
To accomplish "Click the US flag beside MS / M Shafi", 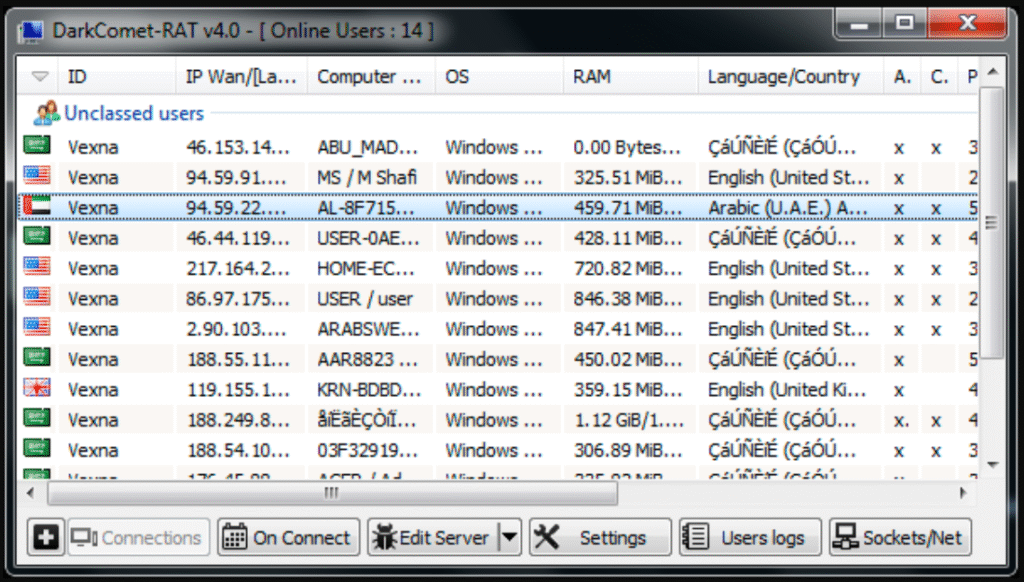I will pyautogui.click(x=37, y=177).
